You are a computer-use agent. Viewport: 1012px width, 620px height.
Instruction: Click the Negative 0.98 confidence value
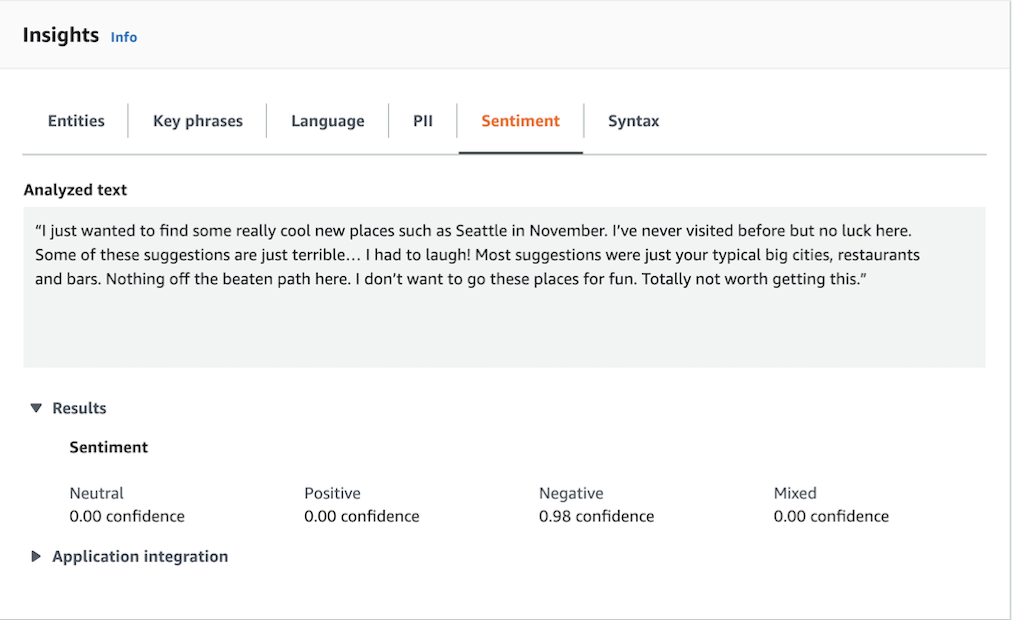tap(596, 516)
